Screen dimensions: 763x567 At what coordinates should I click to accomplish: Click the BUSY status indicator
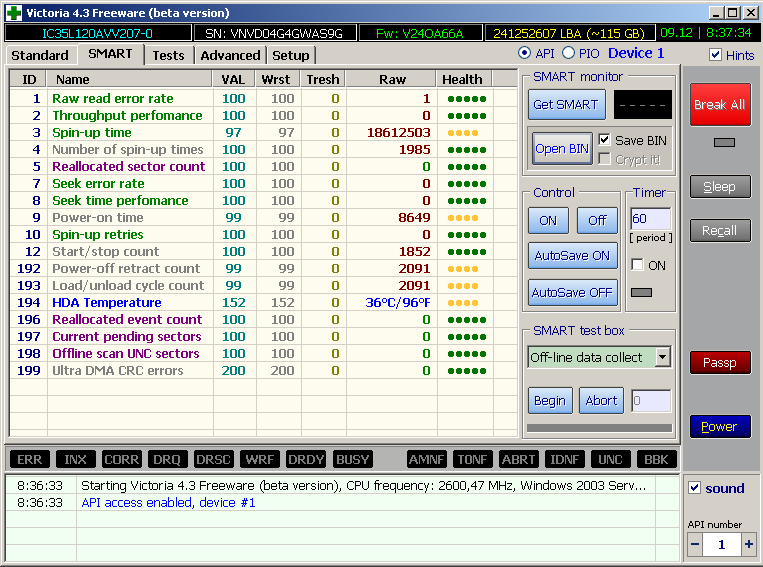click(x=352, y=459)
